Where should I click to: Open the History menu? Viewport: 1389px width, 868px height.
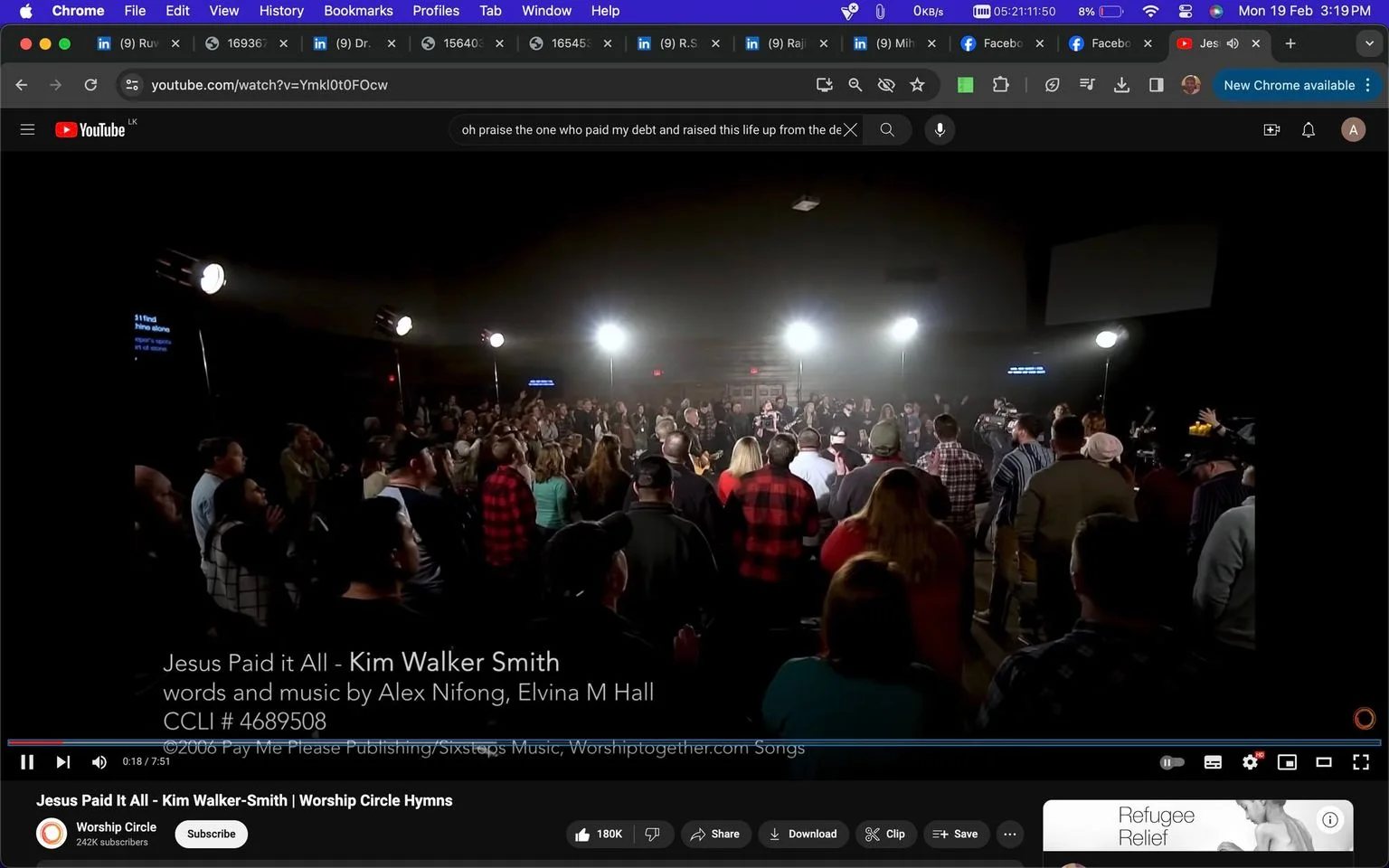281,11
